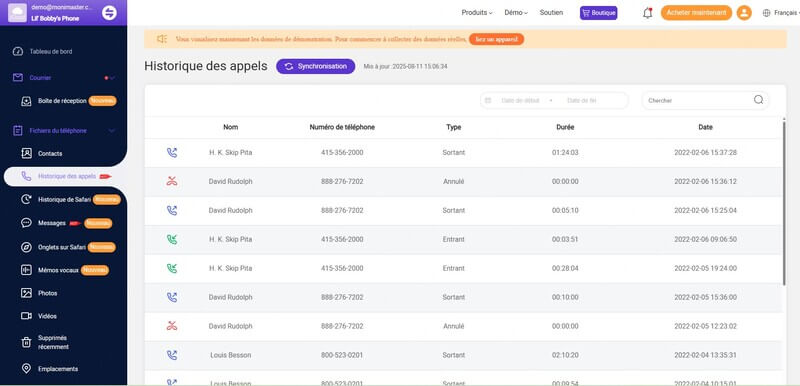The width and height of the screenshot is (800, 386).
Task: Click the demo@monimaster account email text
Action: (62, 7)
